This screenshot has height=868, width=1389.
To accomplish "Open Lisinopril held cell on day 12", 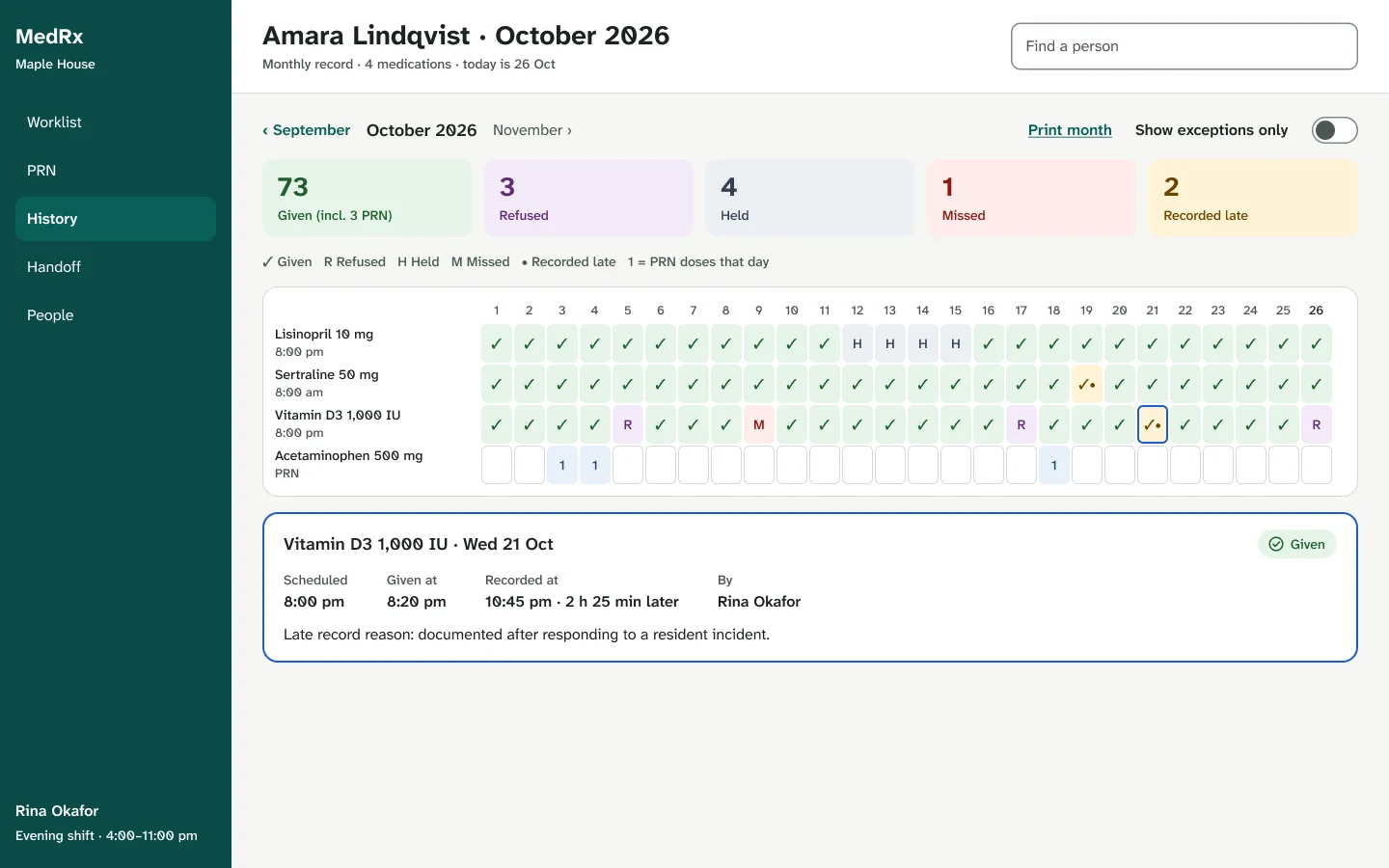I will coord(858,343).
